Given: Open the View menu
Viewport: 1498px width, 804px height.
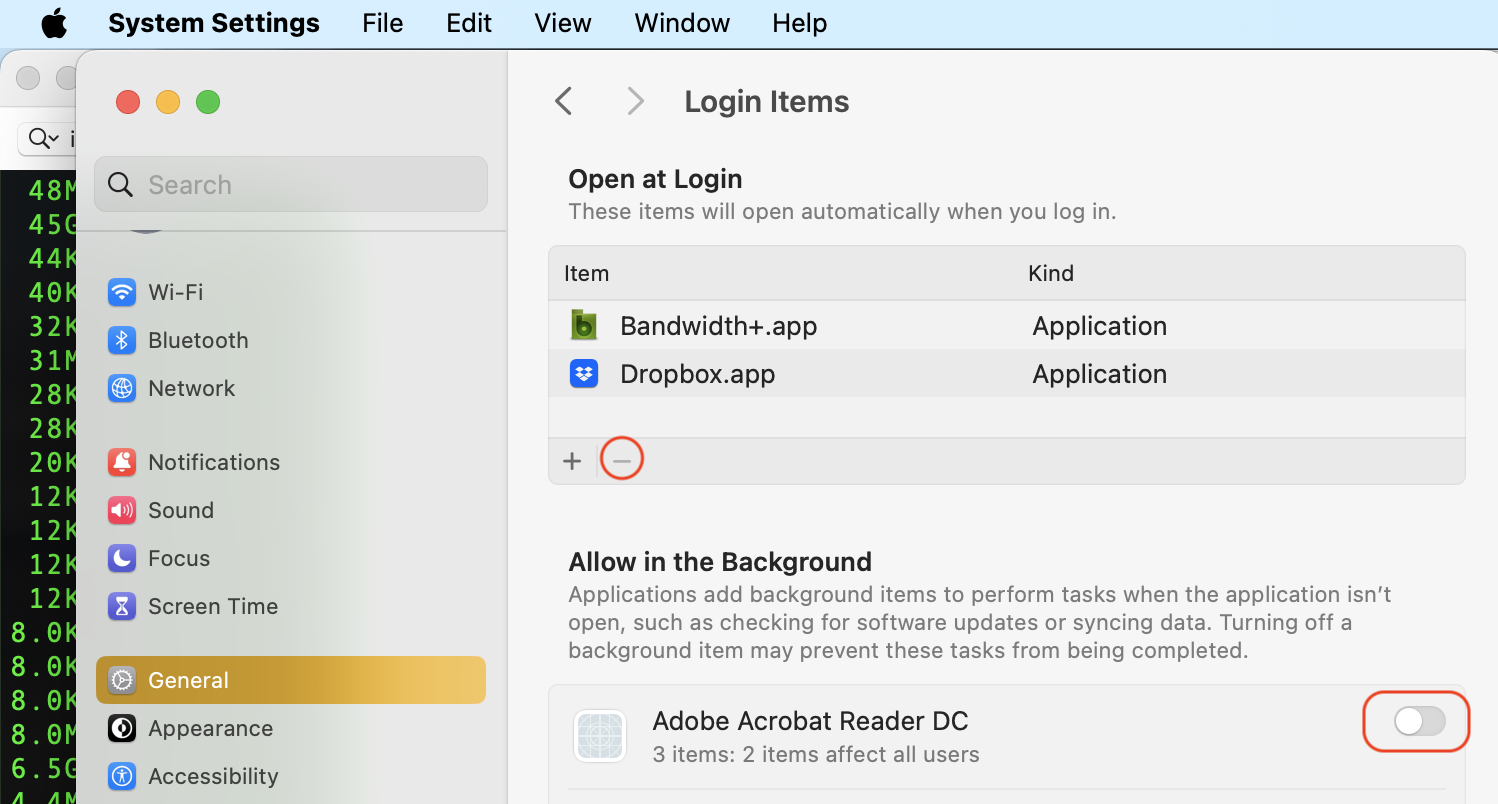Looking at the screenshot, I should 562,23.
